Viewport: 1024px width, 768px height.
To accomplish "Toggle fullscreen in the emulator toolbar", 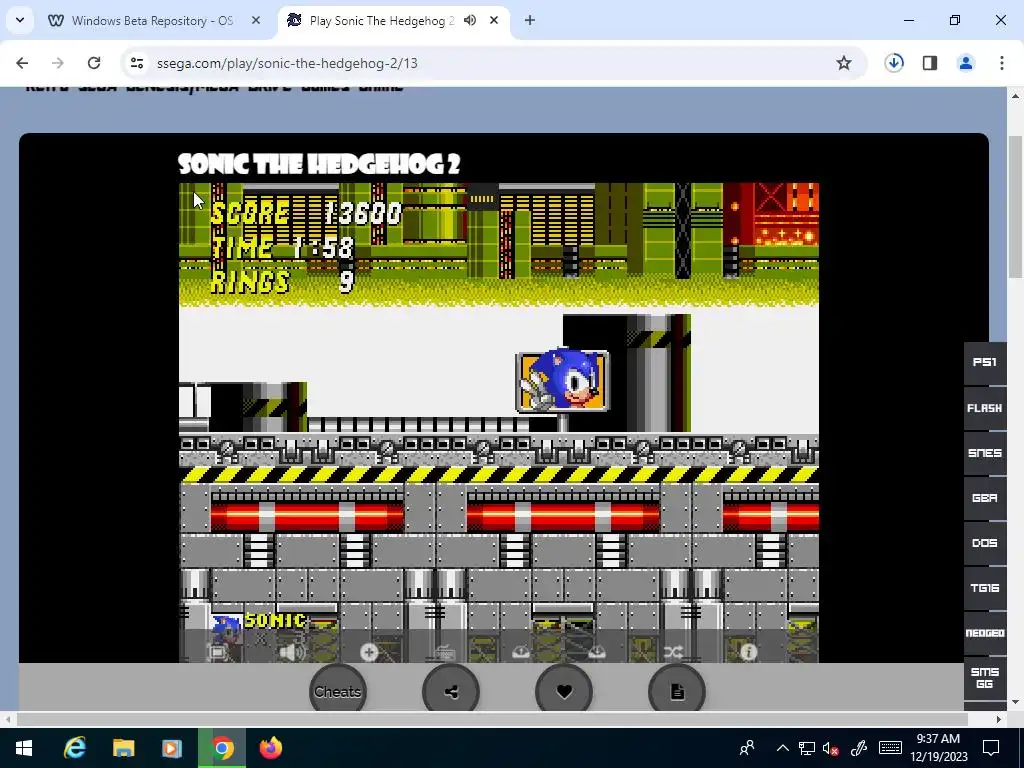I will click(x=217, y=652).
